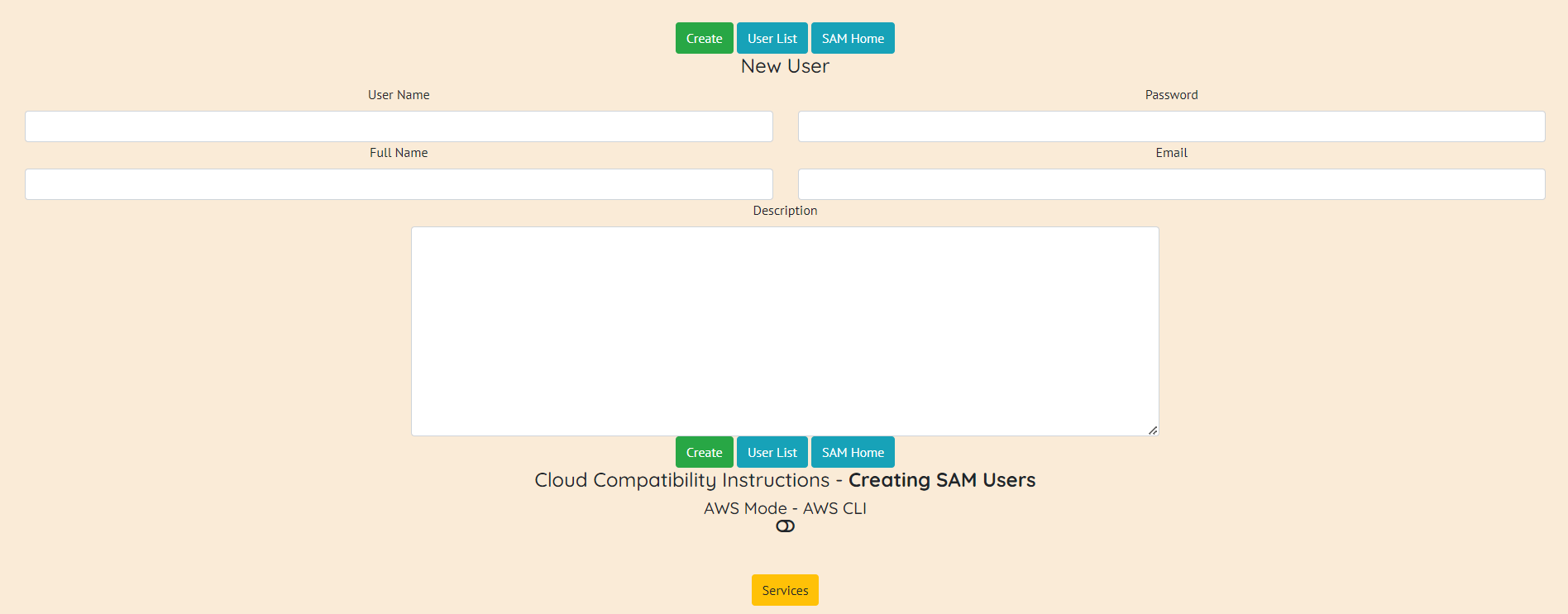Focus the Password input field
This screenshot has height=614, width=1568.
[1171, 126]
